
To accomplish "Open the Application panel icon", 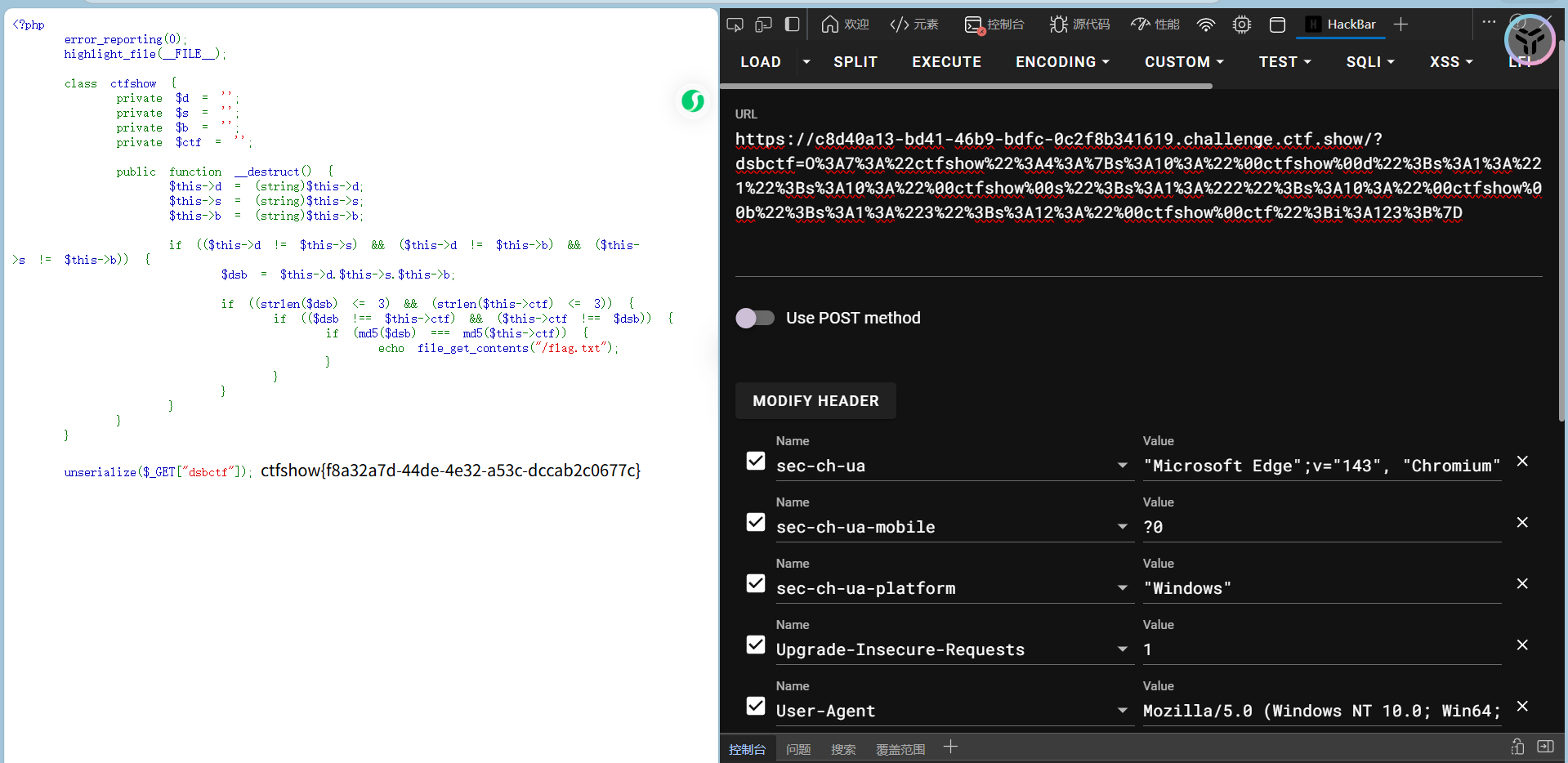I will pyautogui.click(x=1277, y=25).
